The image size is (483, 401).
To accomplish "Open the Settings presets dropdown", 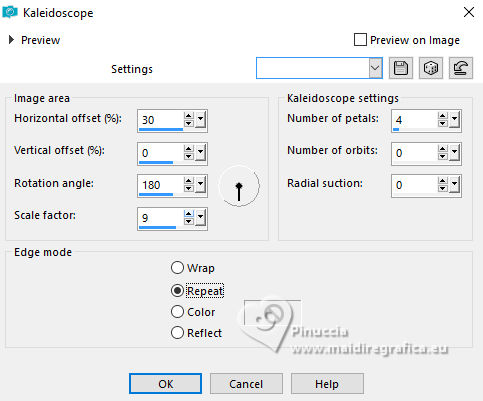I will coord(375,68).
